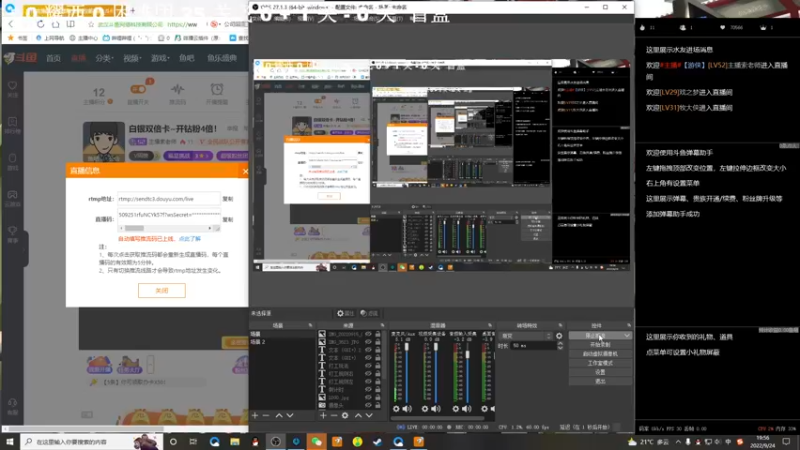This screenshot has height=450, width=800.
Task: Open 鱼乐盛典 on Douyu navigation
Action: pyautogui.click(x=221, y=58)
